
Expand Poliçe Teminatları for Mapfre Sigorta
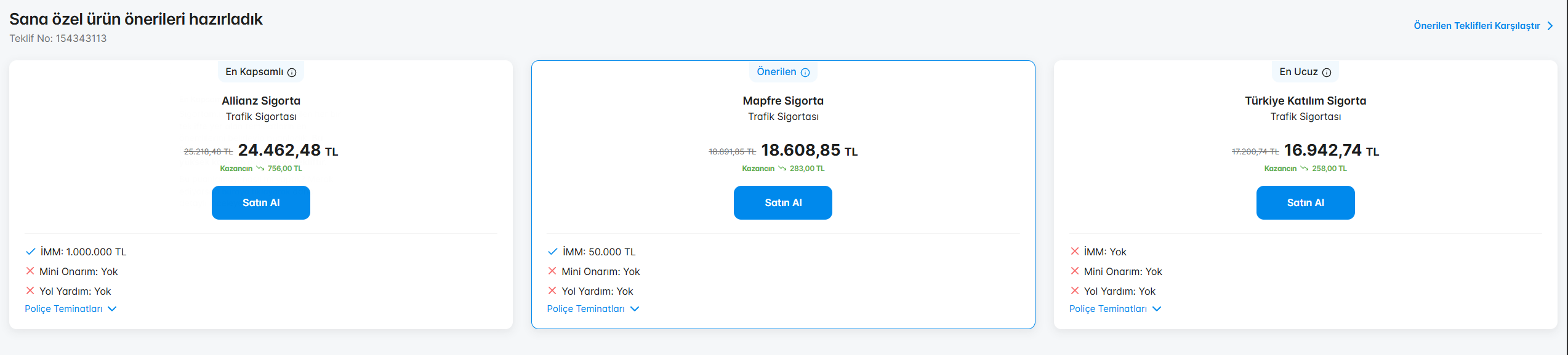[x=593, y=309]
